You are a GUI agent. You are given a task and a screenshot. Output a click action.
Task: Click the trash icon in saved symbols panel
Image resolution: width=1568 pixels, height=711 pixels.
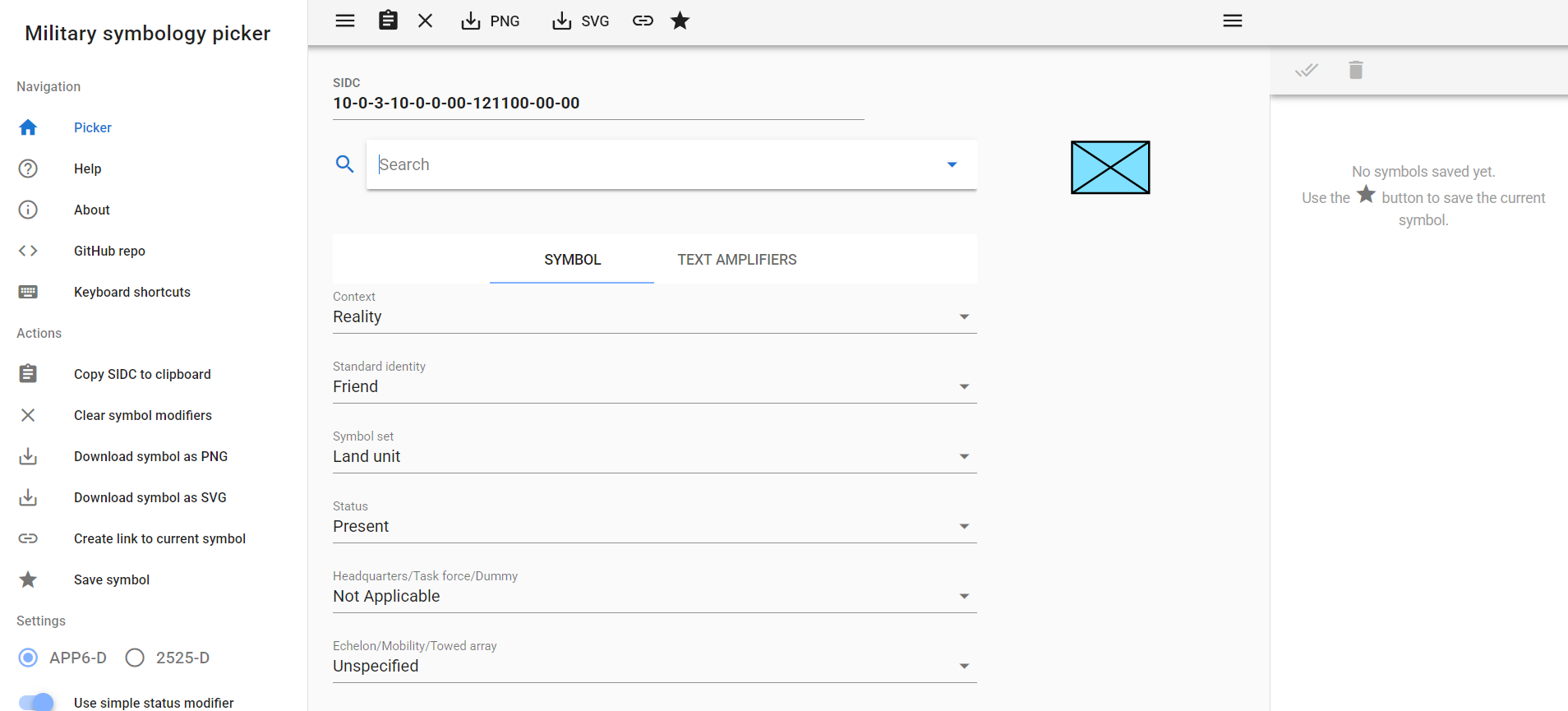click(1356, 70)
